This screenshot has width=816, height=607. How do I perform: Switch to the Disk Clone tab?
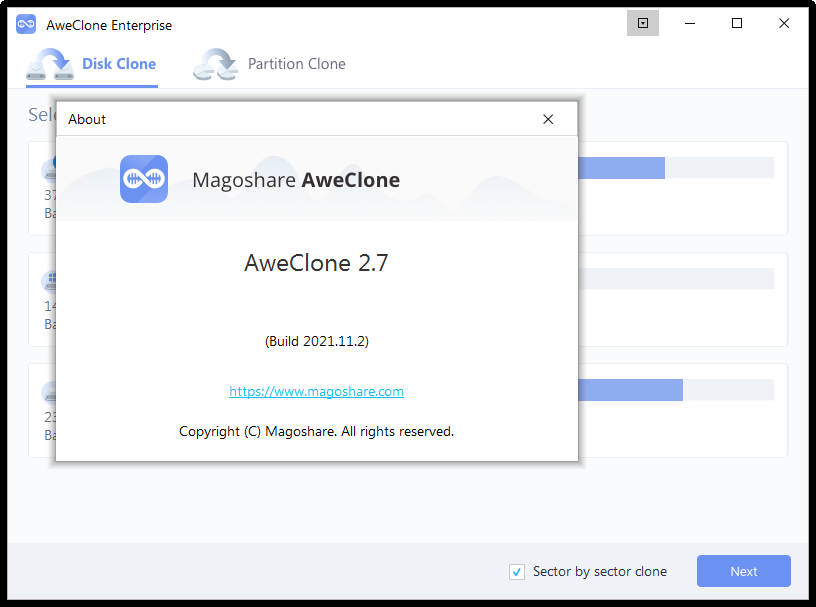click(92, 64)
